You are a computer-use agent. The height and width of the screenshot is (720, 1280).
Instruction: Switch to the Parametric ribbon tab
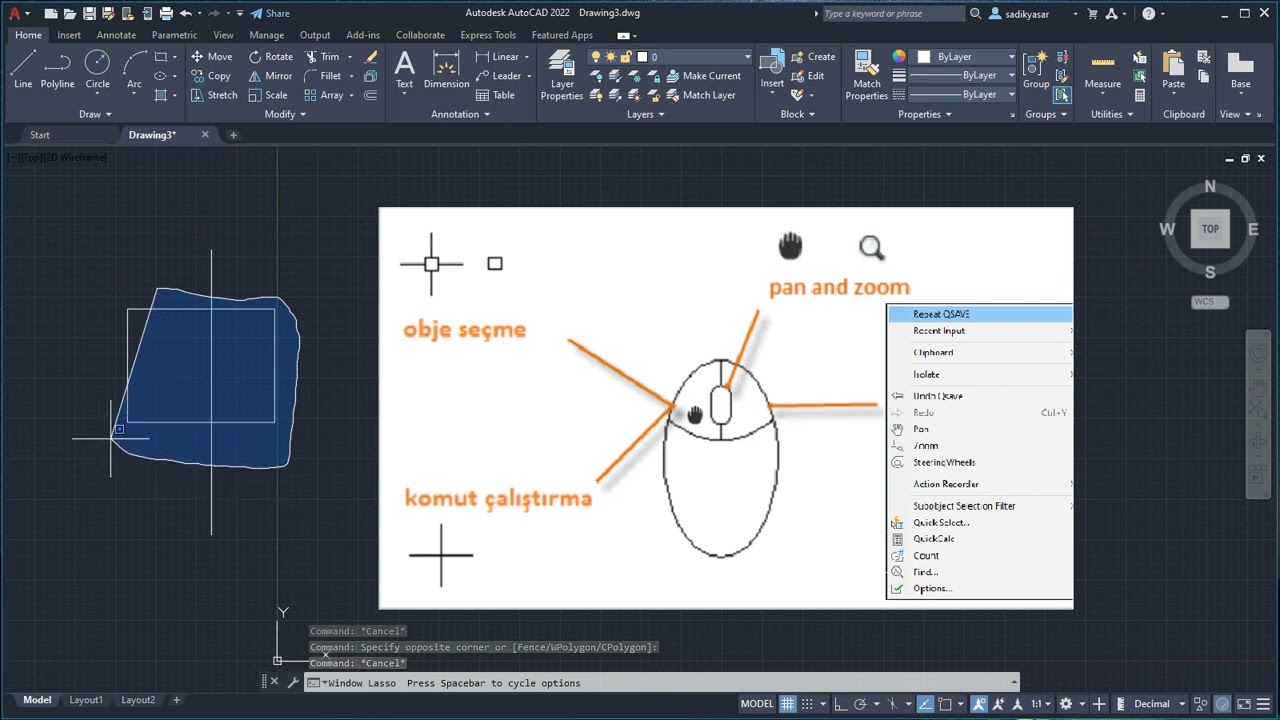(174, 35)
